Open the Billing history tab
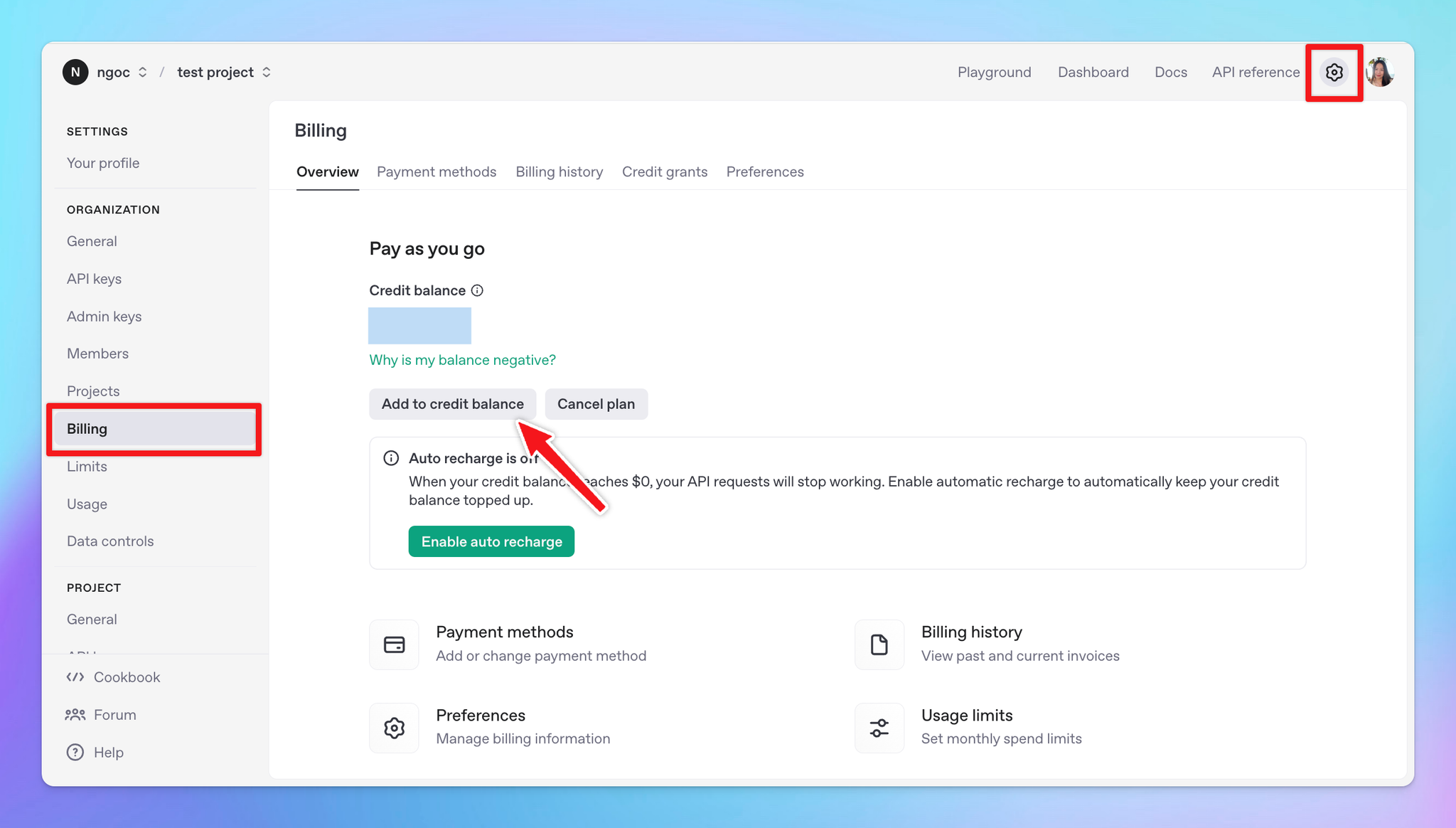 pos(559,172)
